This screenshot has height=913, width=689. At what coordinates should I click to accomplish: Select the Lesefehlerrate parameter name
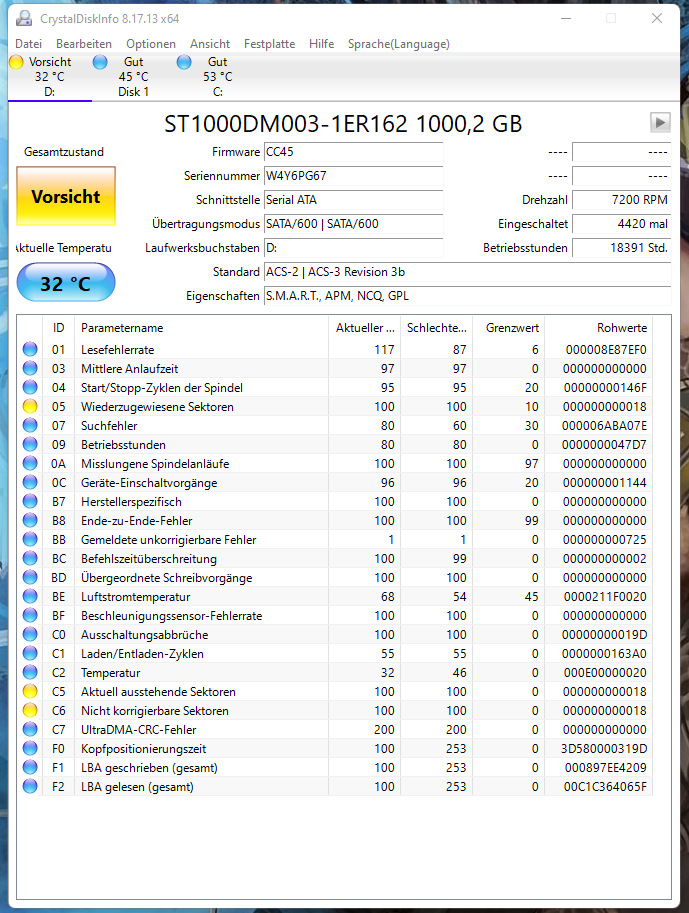click(118, 349)
